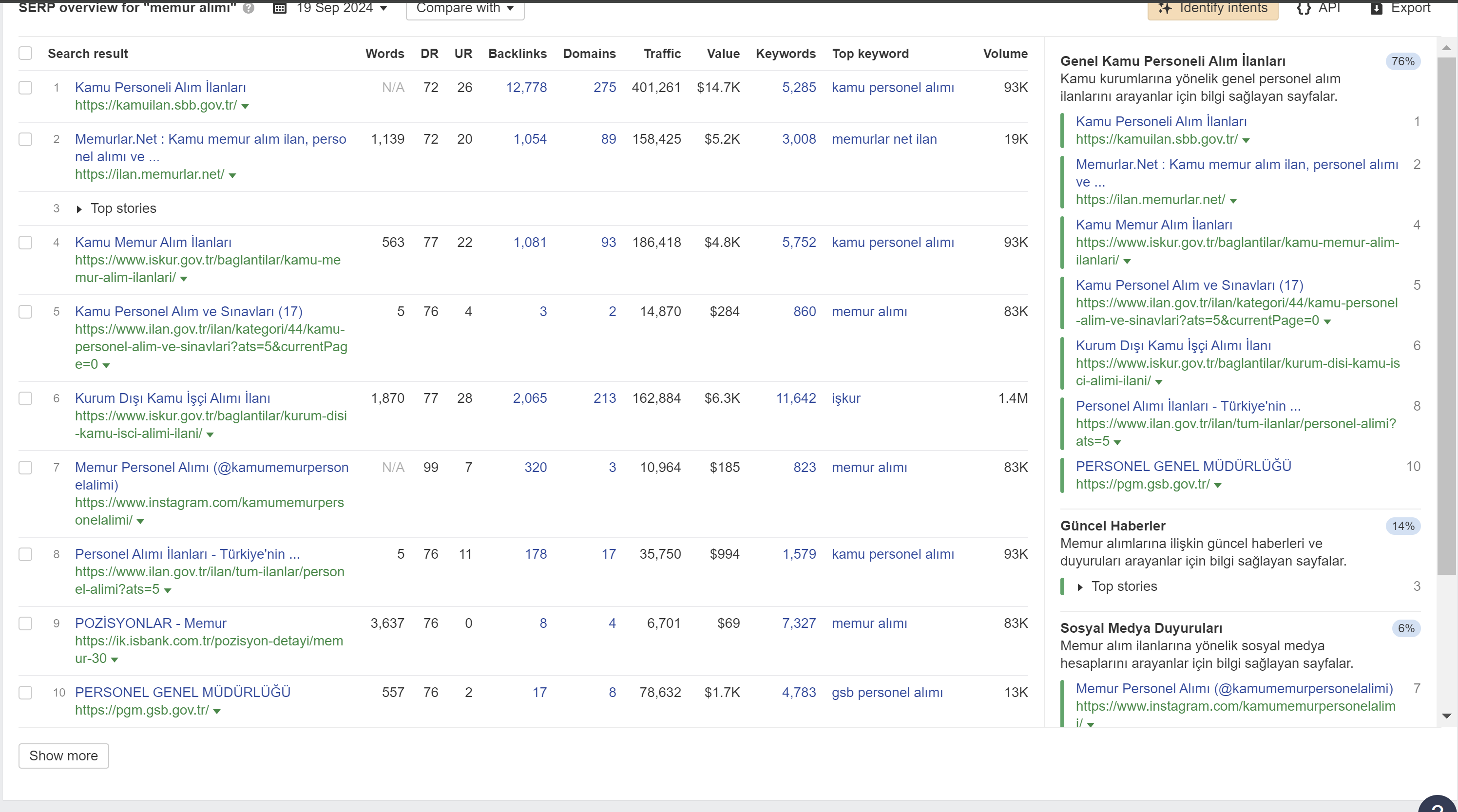Check the box for Memurlar.Net row
The image size is (1458, 812).
(25, 139)
